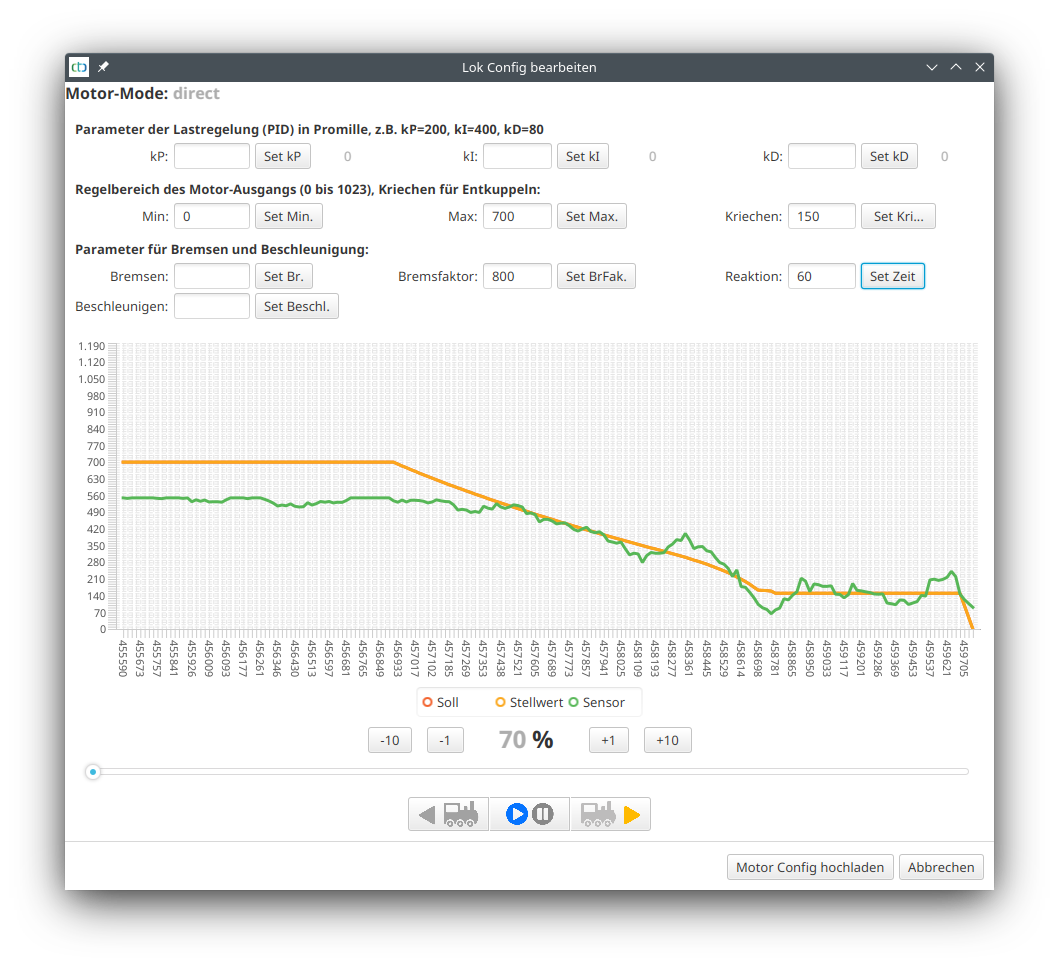Screen dimensions: 1059x967
Task: Set the locomotive direction to forward
Action: click(610, 814)
